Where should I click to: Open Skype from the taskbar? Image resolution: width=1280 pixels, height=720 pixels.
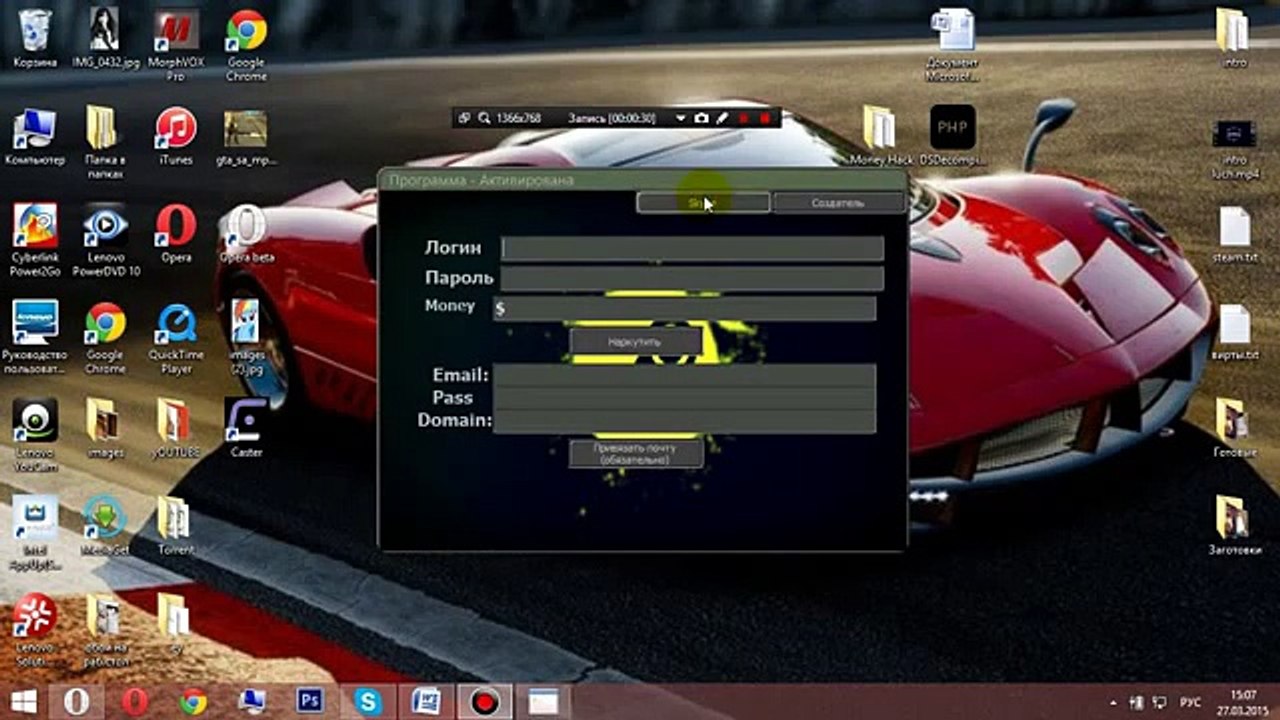368,701
